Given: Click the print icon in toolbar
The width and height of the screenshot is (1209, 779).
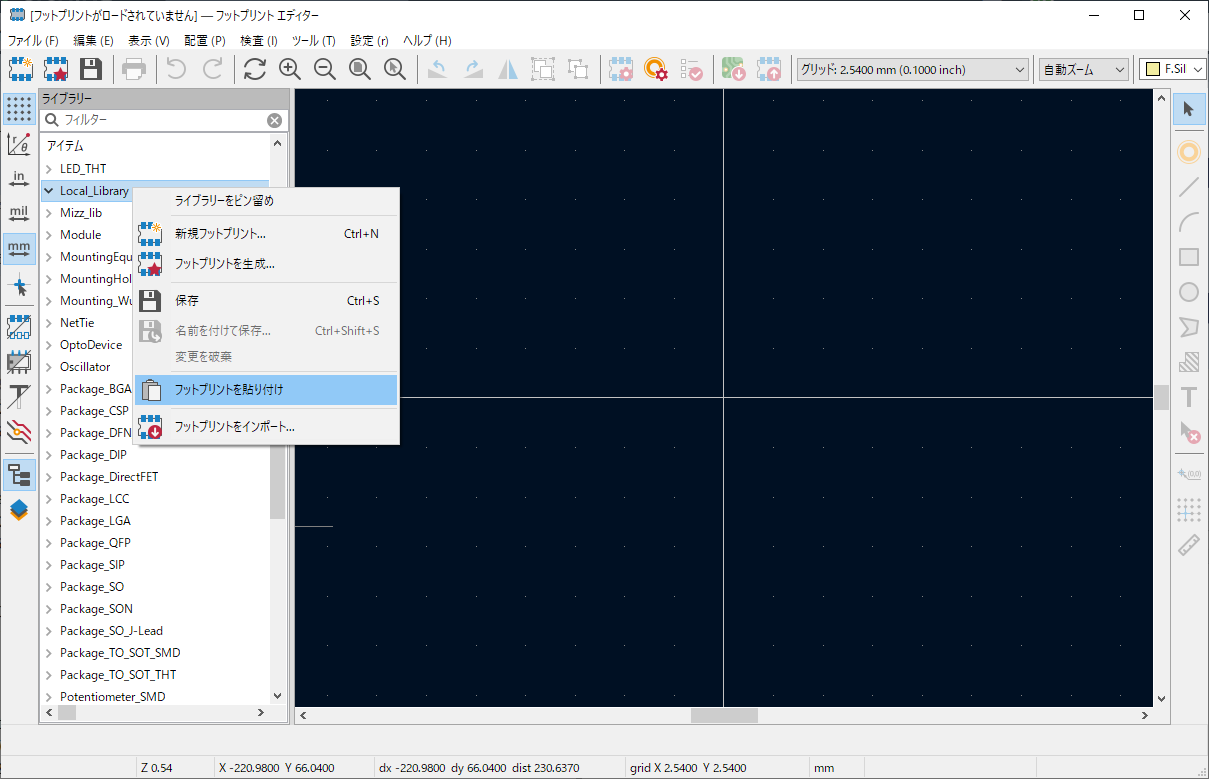Looking at the screenshot, I should point(134,69).
